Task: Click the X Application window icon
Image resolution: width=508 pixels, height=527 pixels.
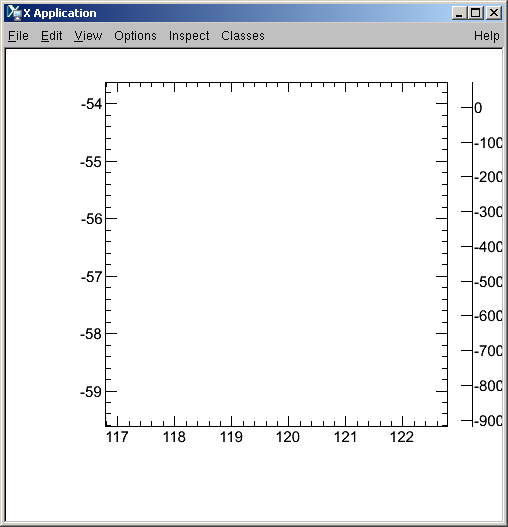Action: click(14, 13)
